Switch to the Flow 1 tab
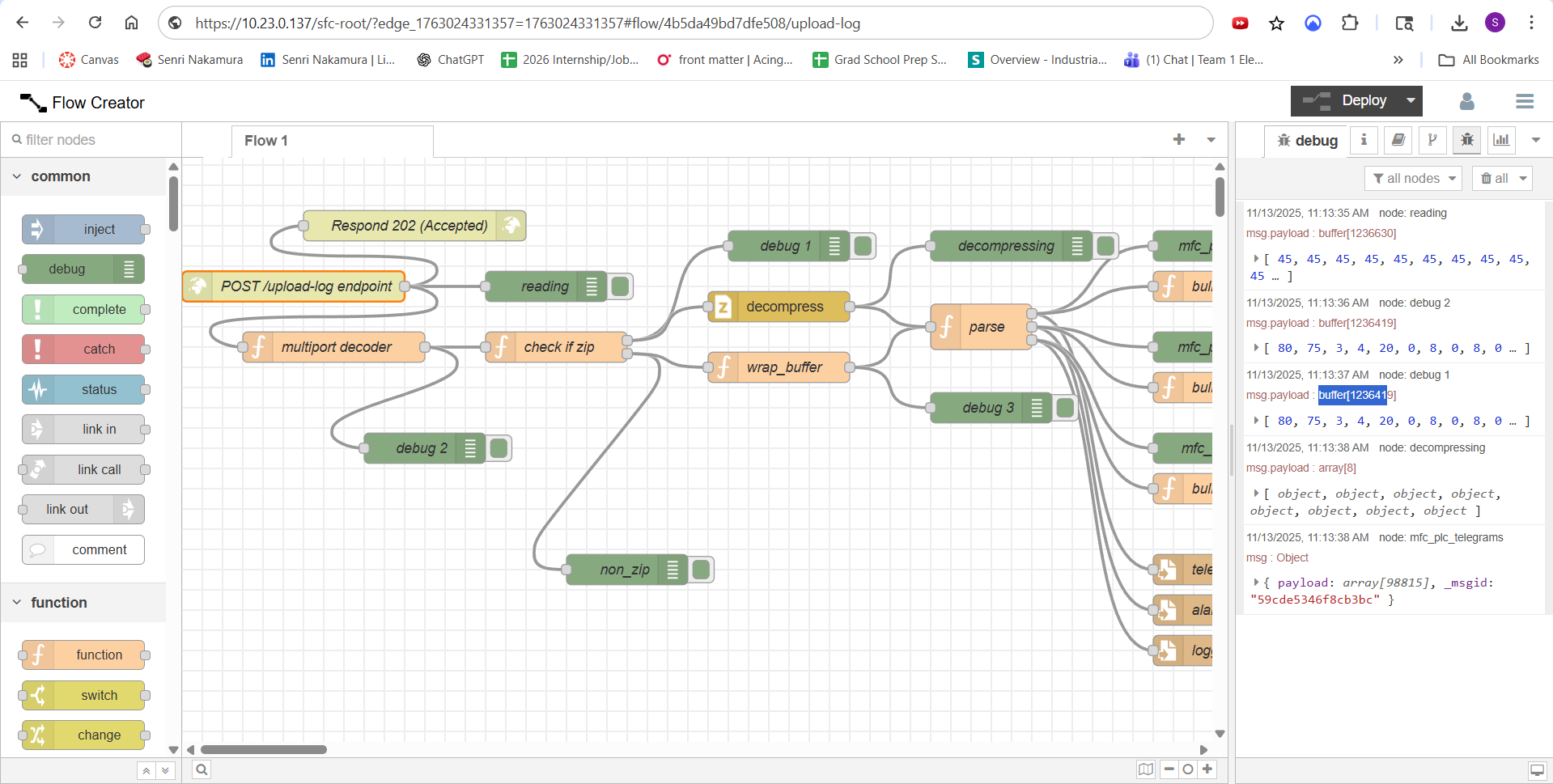Viewport: 1553px width, 784px height. [x=266, y=140]
